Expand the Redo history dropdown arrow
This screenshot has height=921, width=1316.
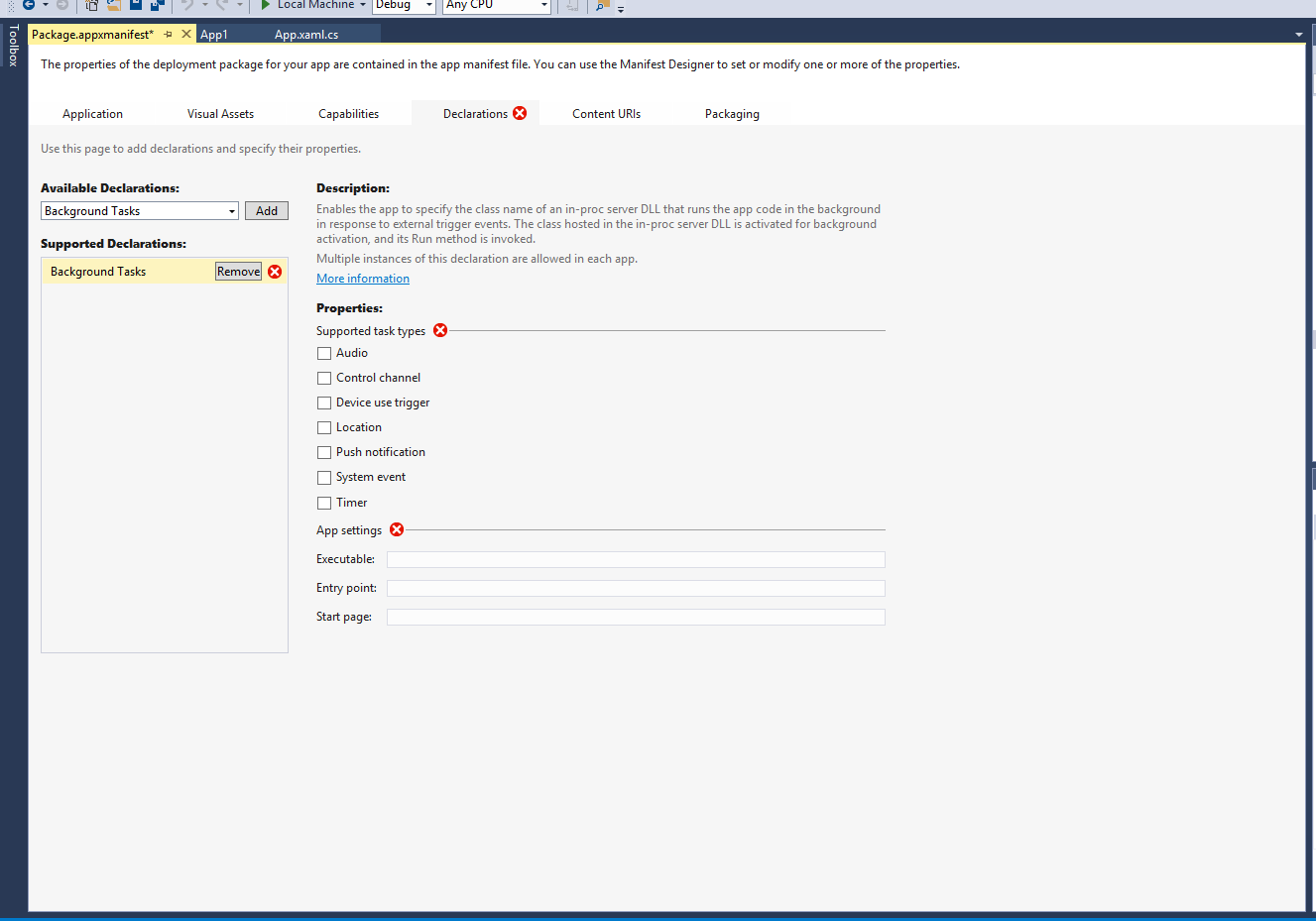[240, 5]
